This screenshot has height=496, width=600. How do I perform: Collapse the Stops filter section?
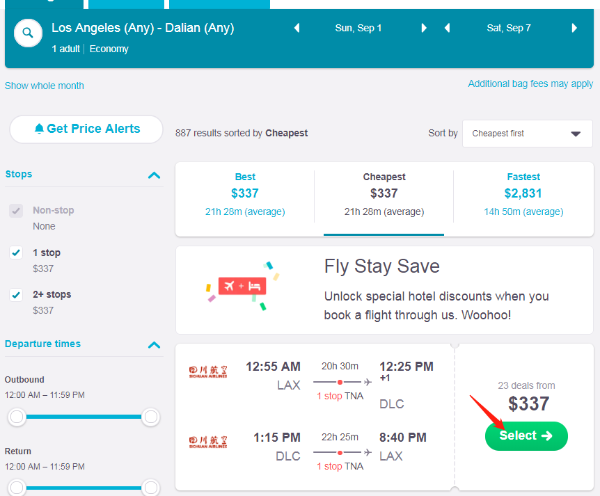click(x=154, y=175)
